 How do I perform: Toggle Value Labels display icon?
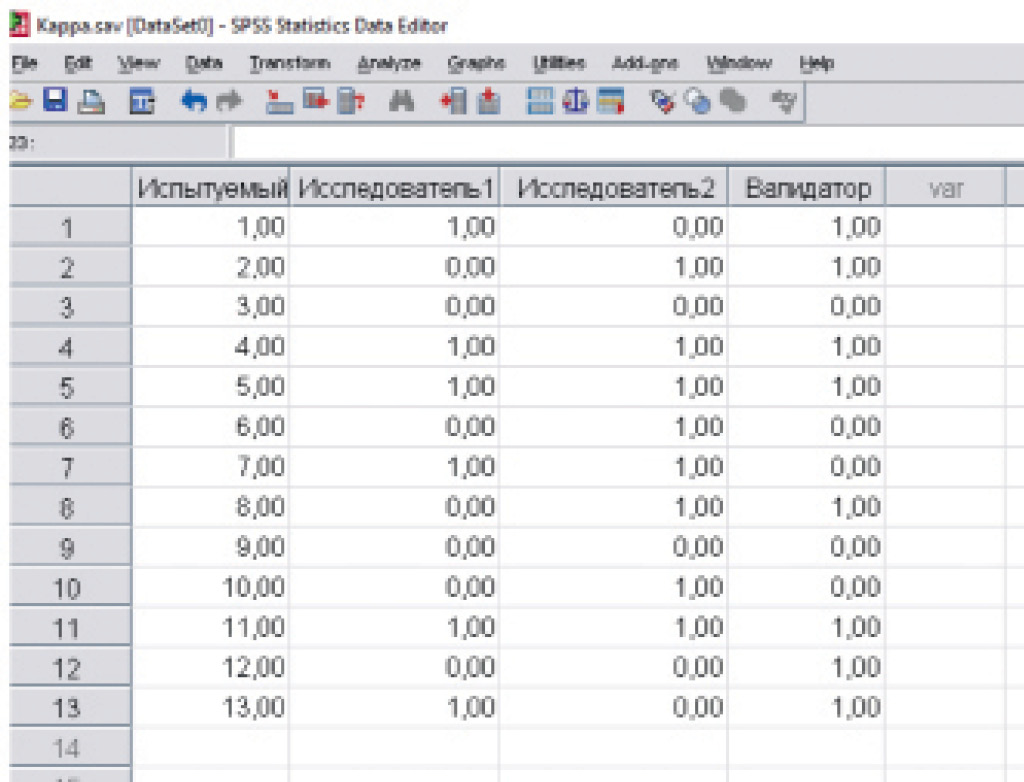click(661, 100)
